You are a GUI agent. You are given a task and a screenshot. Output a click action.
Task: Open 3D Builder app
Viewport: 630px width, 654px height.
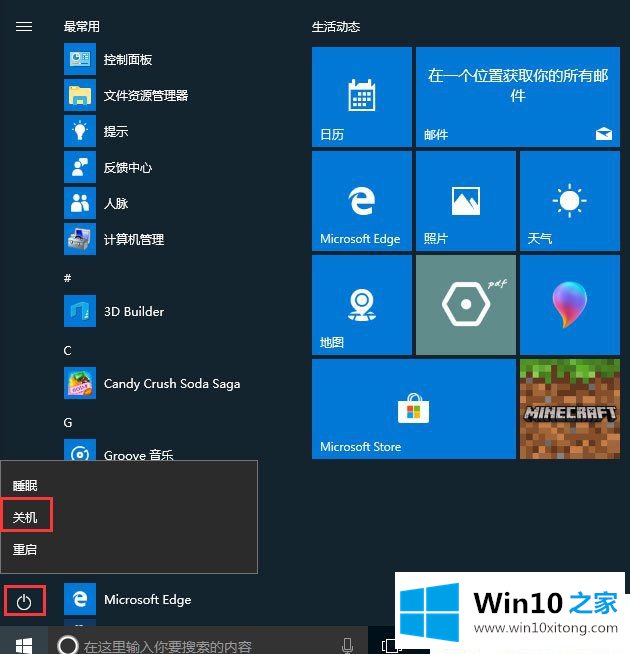pos(133,312)
